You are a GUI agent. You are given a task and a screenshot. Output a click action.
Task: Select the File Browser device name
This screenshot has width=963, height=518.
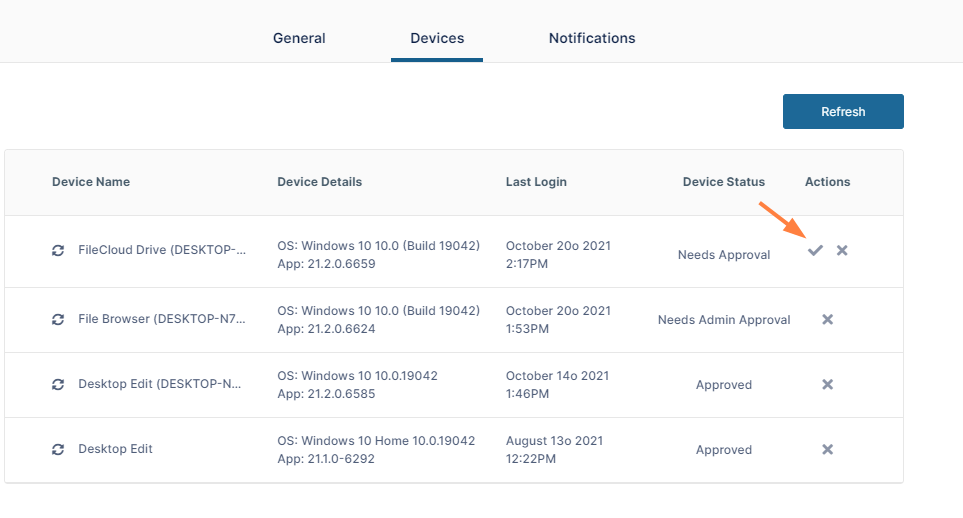tap(162, 320)
